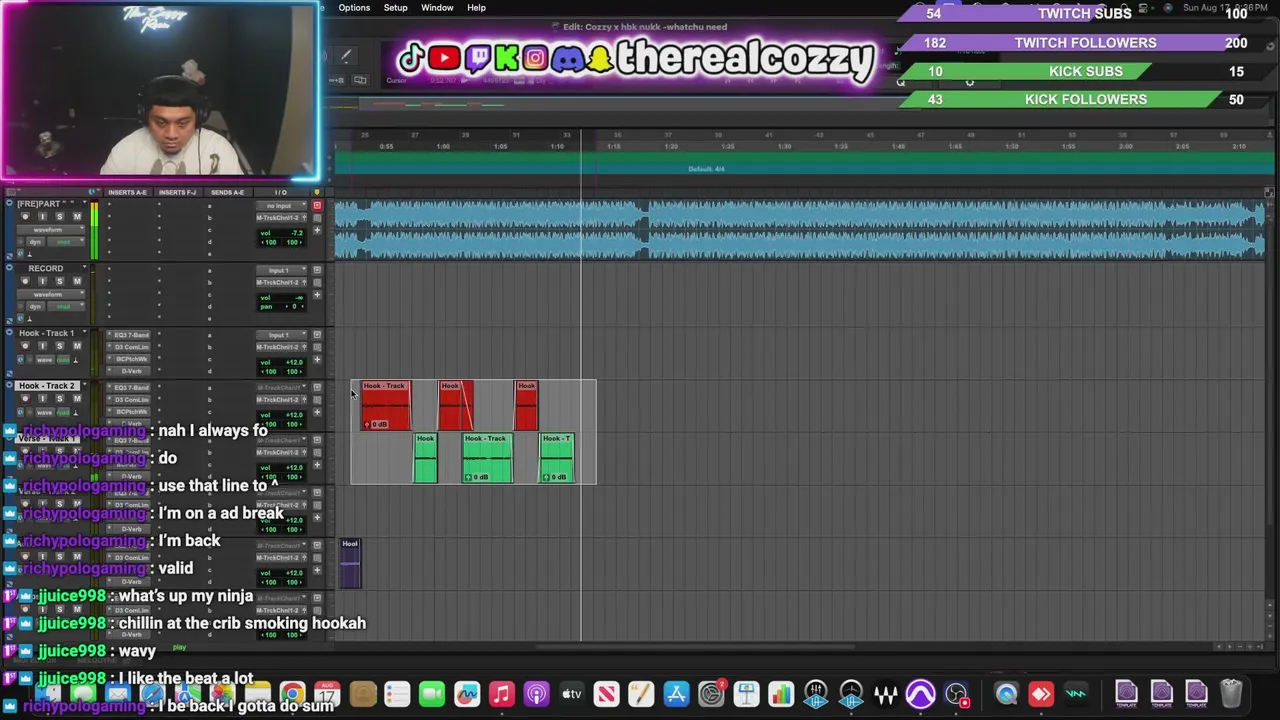
Task: Click the [FRE]PART blue waveform clip
Action: 800,230
